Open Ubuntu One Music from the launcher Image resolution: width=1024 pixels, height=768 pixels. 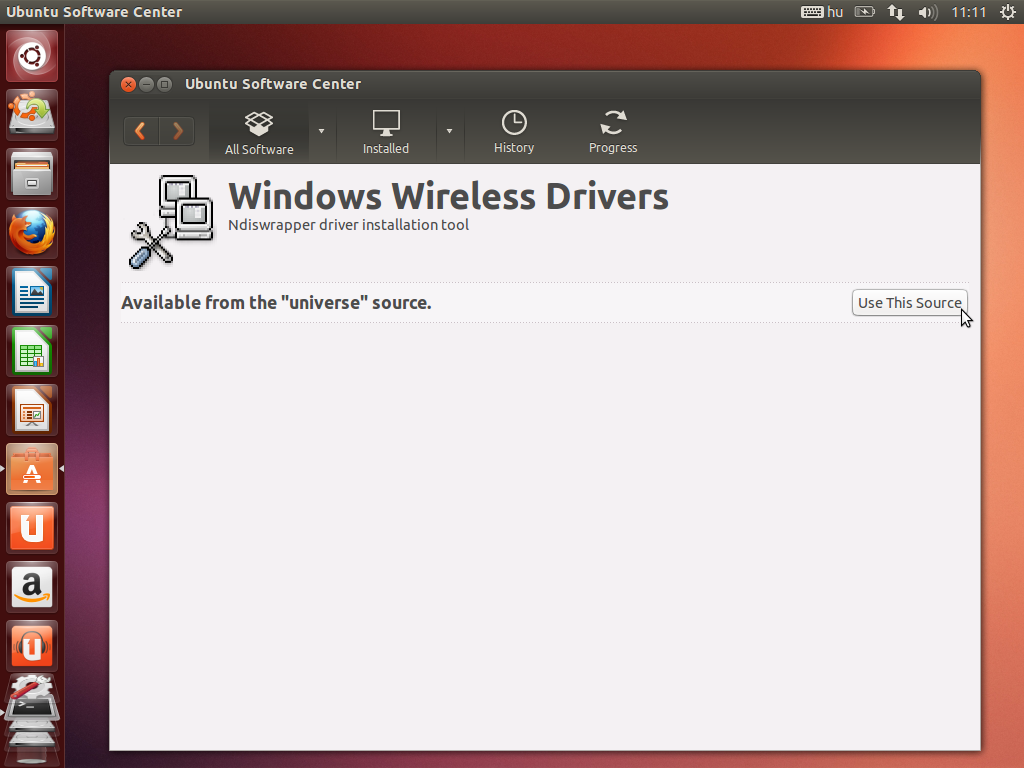click(x=32, y=646)
